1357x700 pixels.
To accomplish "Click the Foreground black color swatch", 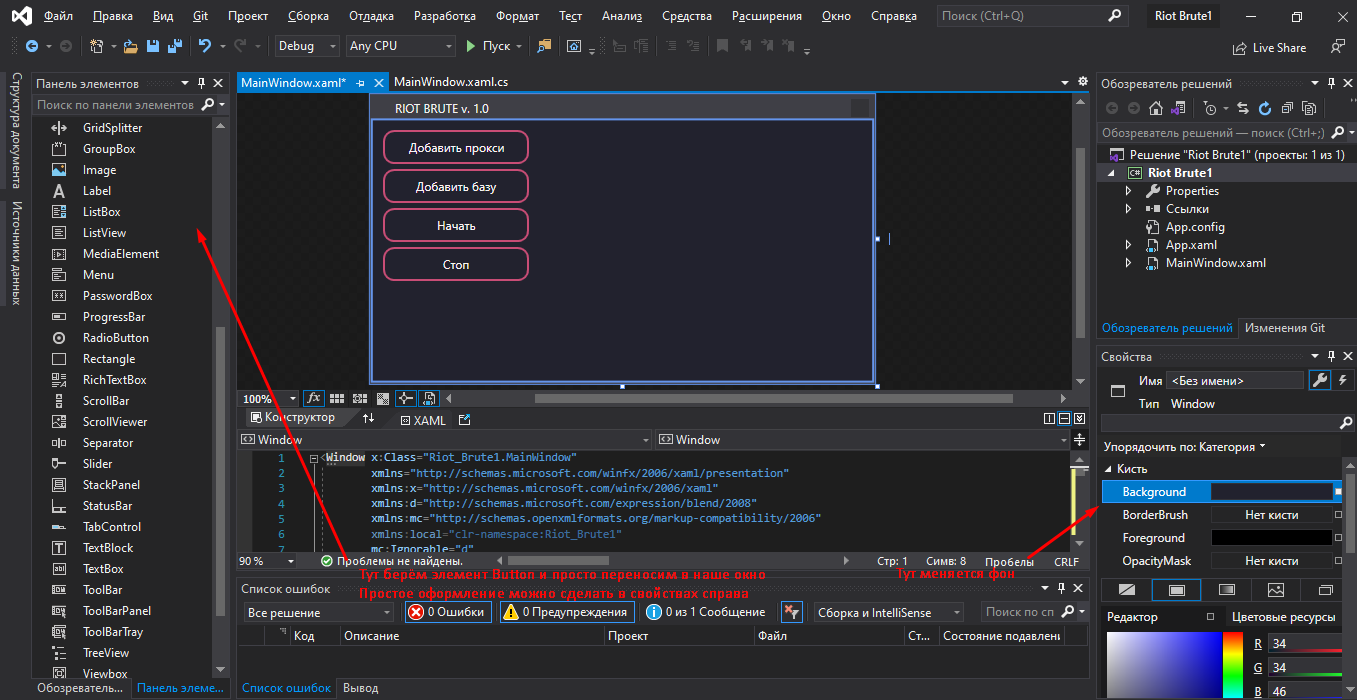I will click(1271, 538).
